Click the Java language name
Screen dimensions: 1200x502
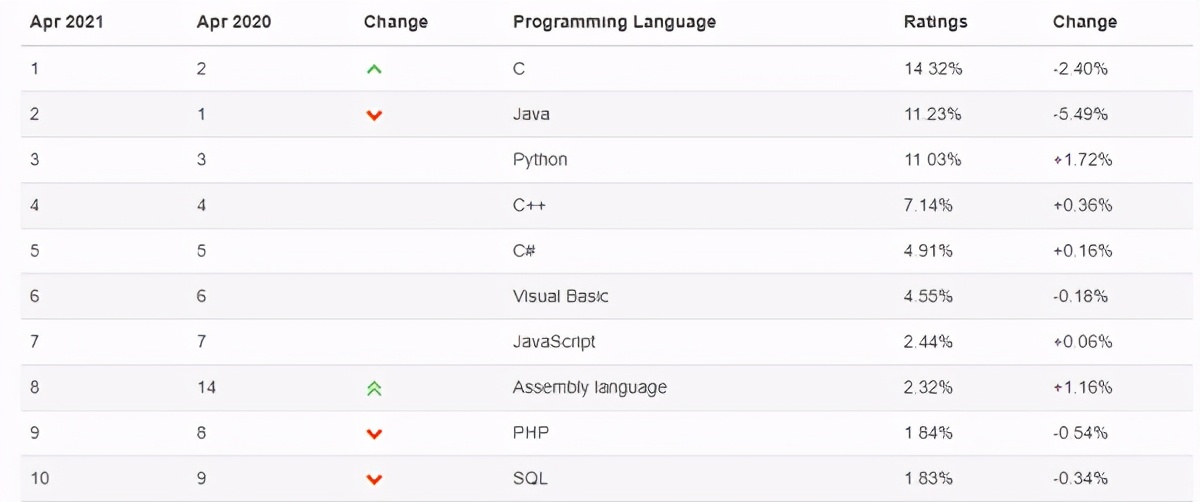(531, 115)
